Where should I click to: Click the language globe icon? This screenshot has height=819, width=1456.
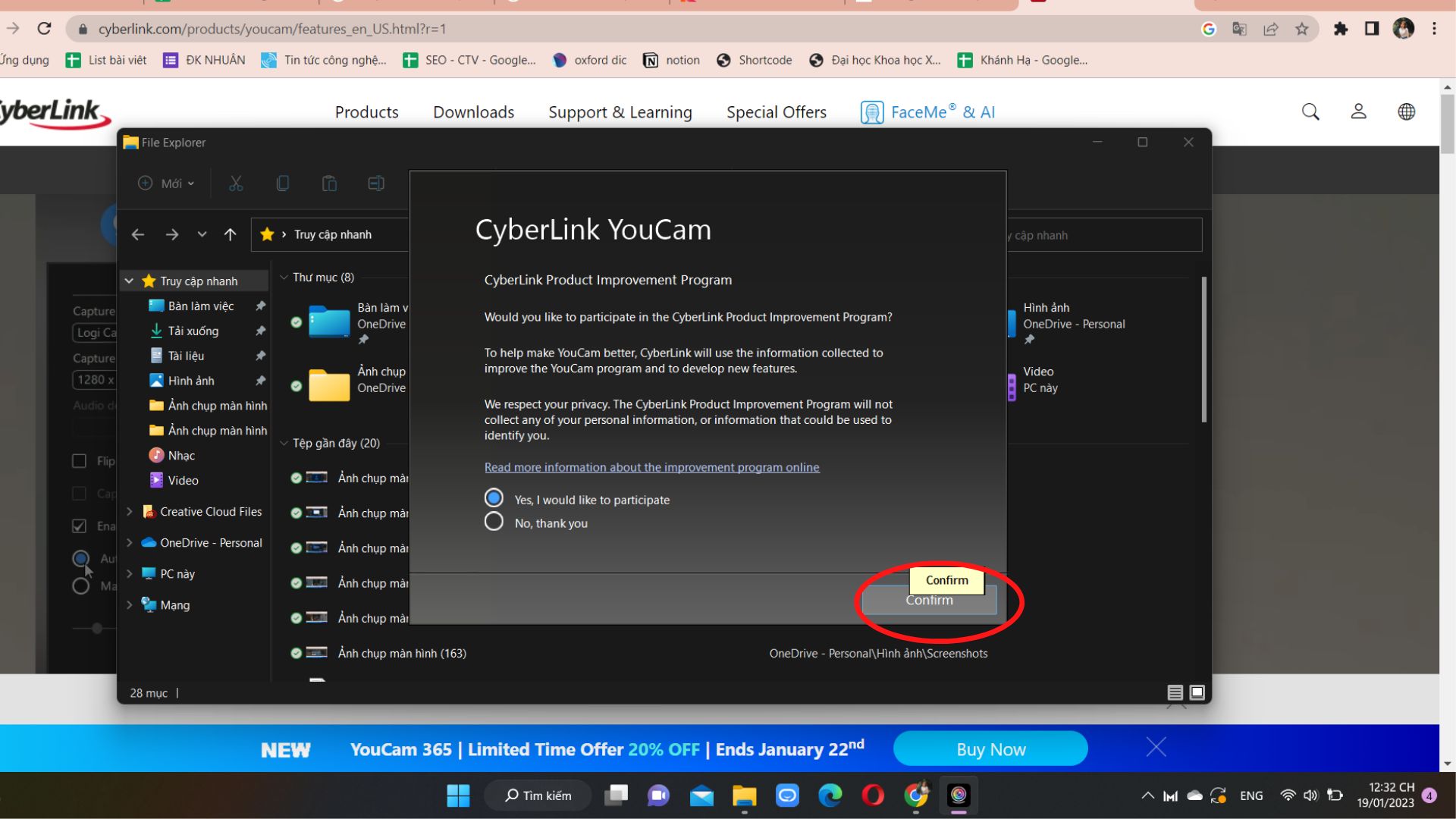pos(1407,112)
